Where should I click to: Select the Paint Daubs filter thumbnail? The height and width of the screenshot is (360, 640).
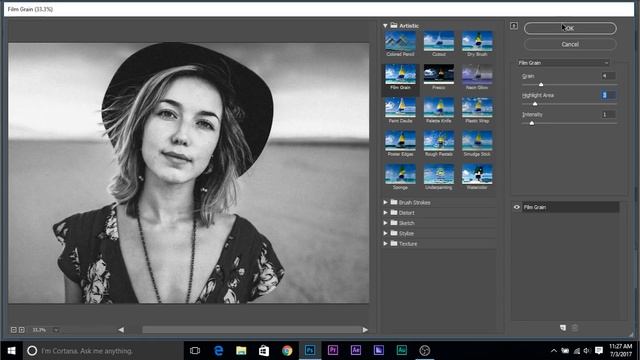[x=400, y=111]
